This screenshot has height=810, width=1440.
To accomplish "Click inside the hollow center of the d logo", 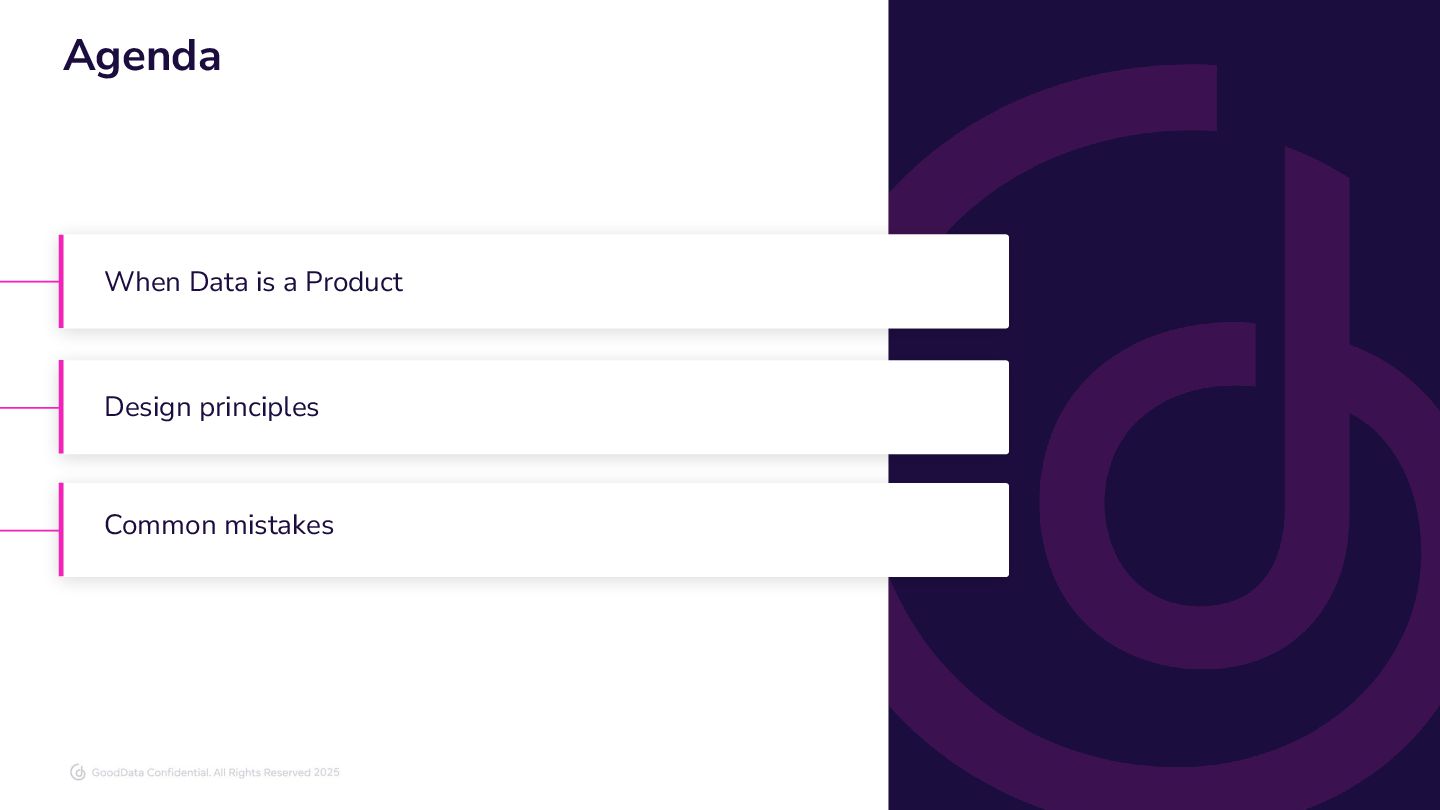I will click(1195, 495).
